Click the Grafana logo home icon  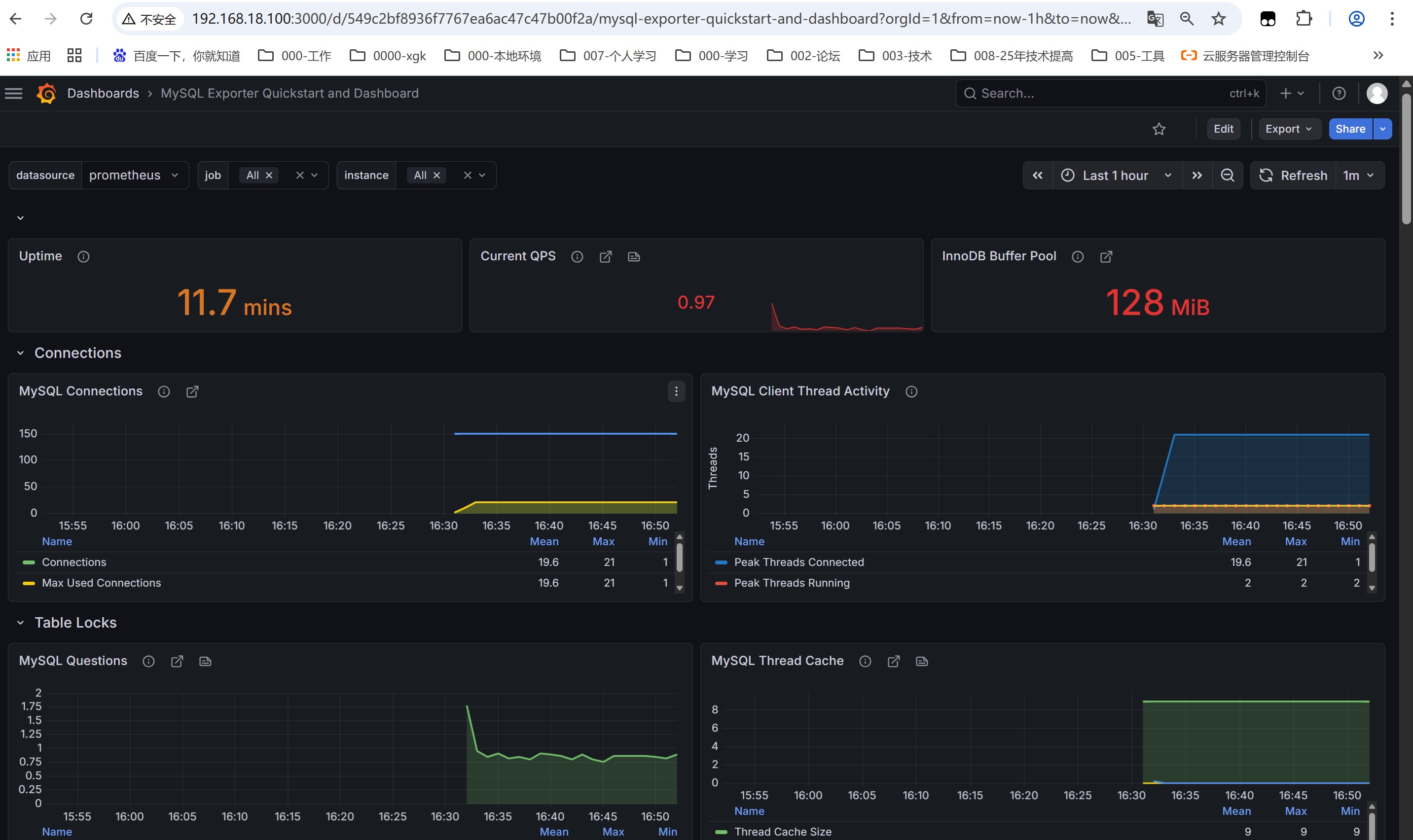tap(46, 93)
